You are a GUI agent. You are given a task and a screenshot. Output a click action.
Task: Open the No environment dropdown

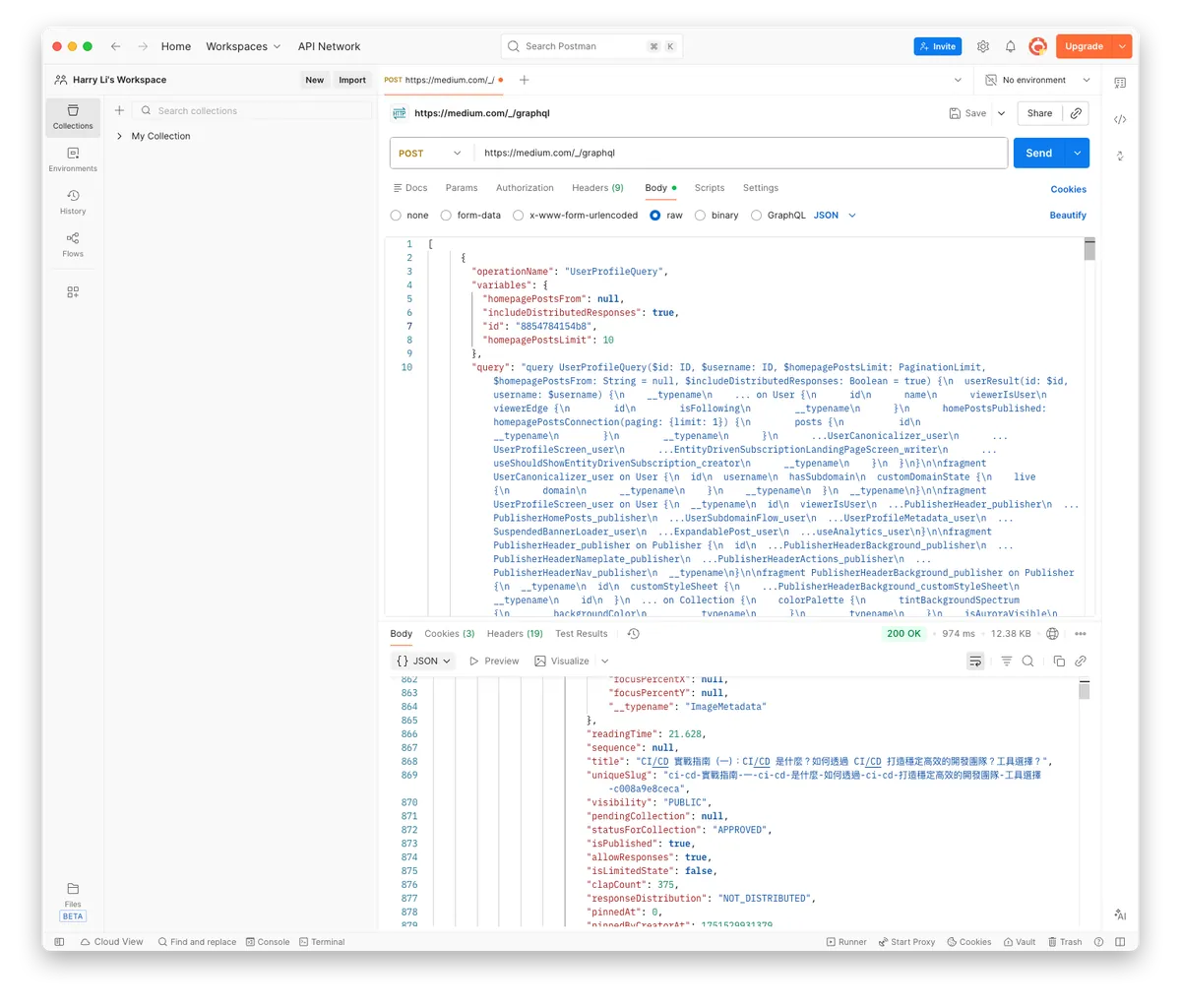(x=1045, y=81)
